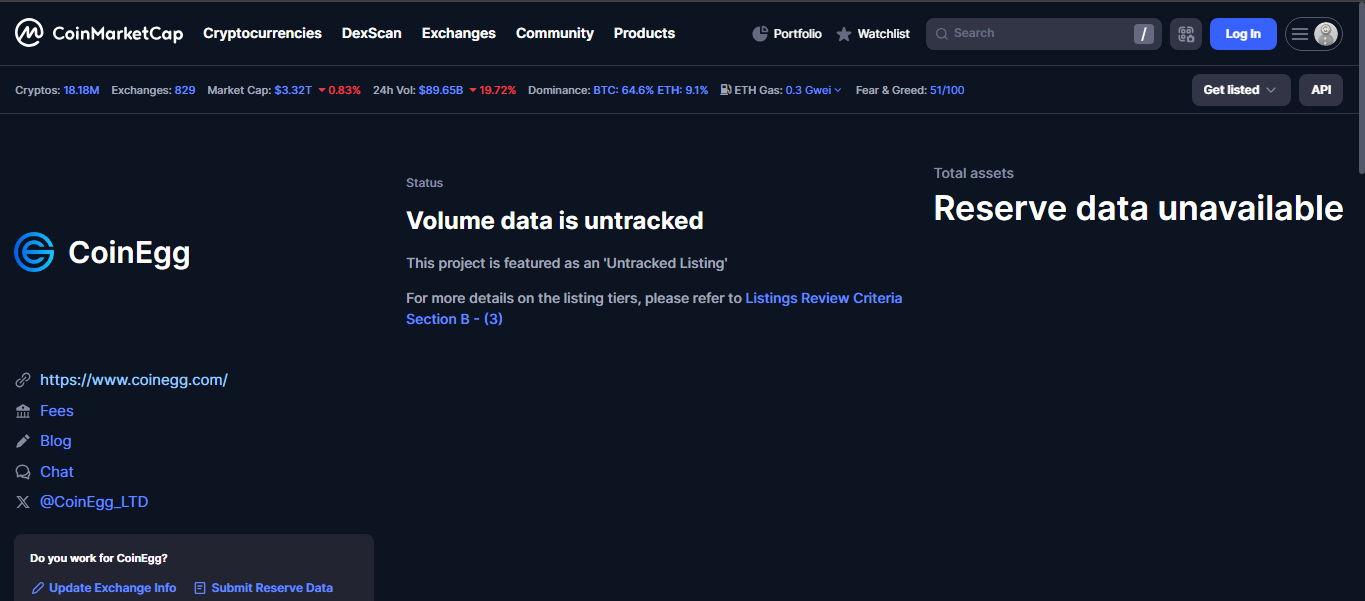
Task: Click the Update Exchange Info pencil icon
Action: tap(38, 588)
